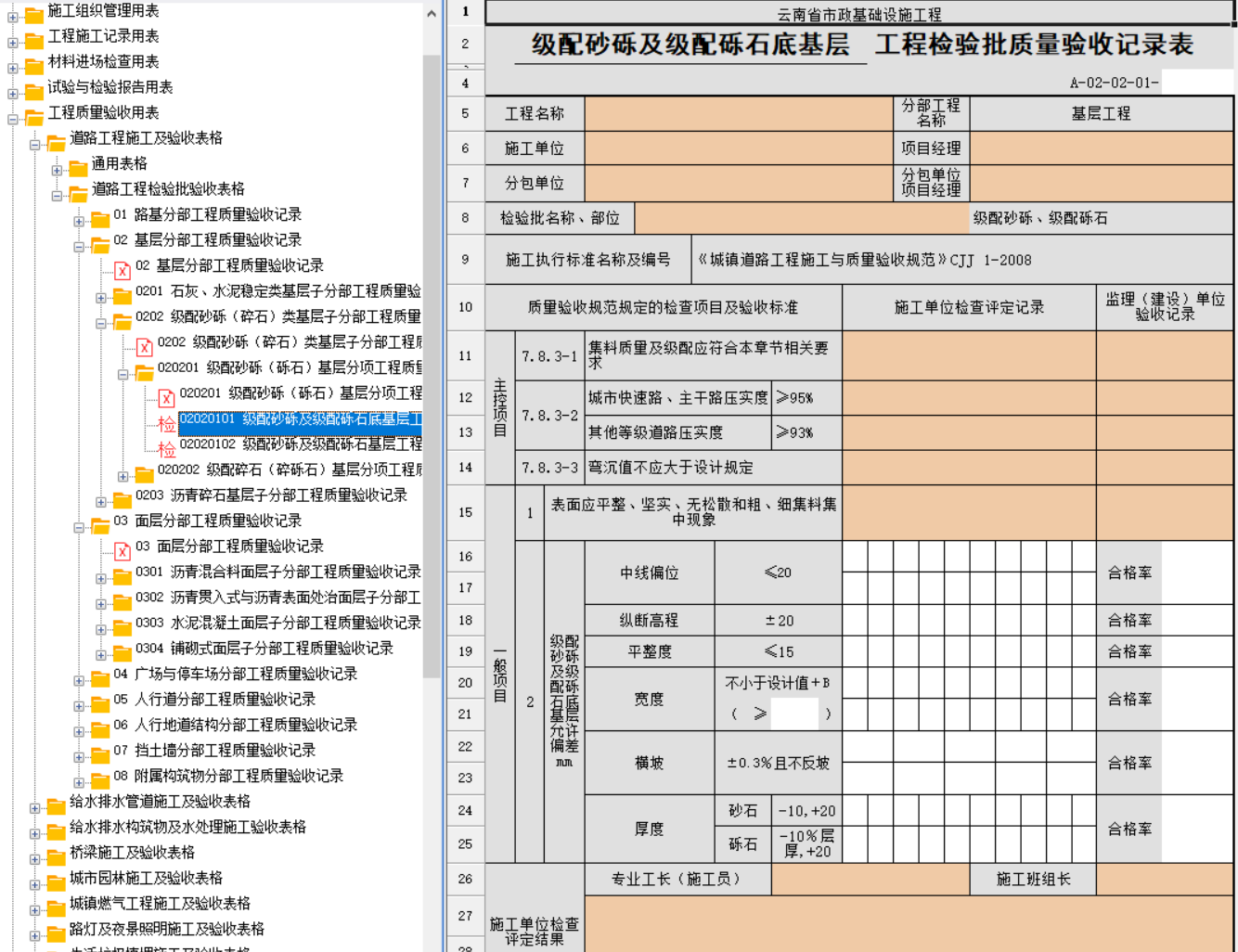The height and width of the screenshot is (952, 1238).
Task: Click the red X icon beside 020201 级配砂砾基层分项工程
Action: (167, 398)
